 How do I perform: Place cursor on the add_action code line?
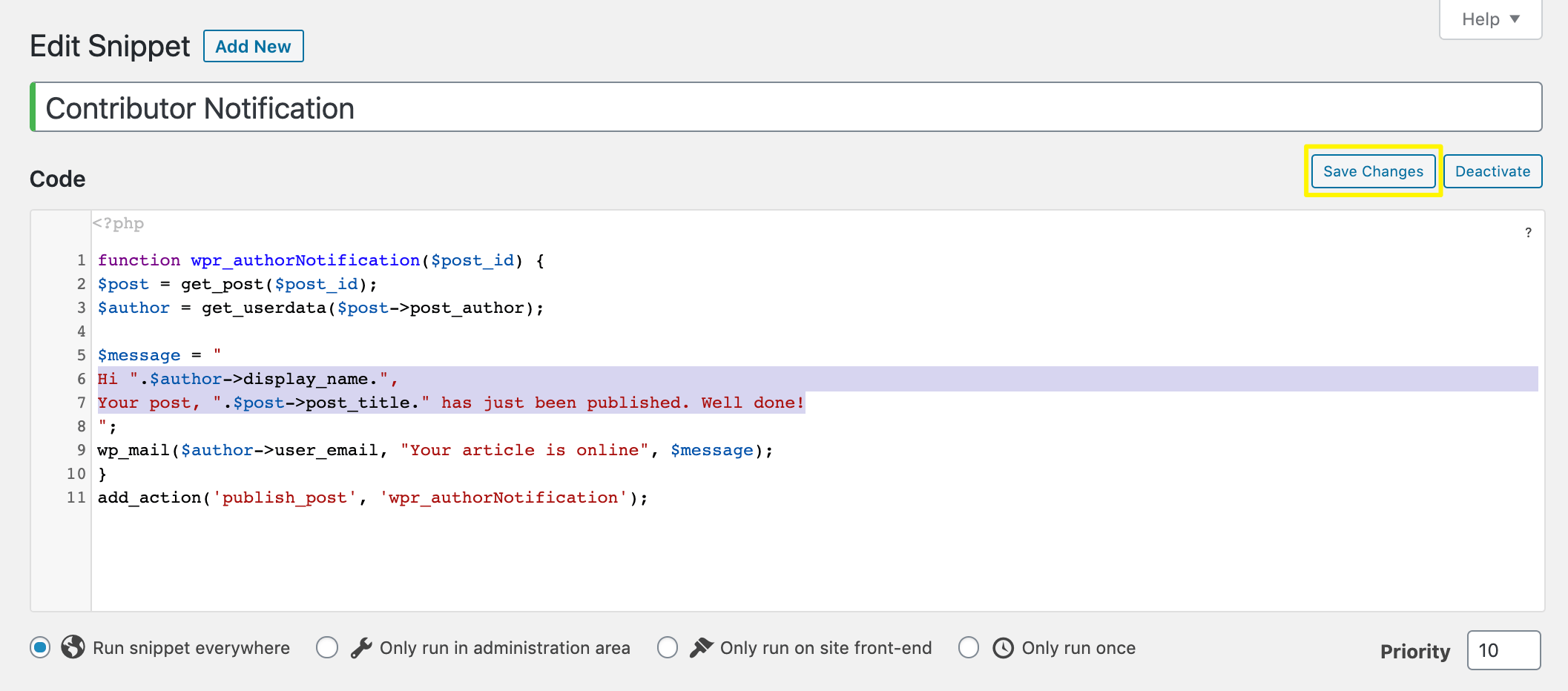click(x=372, y=497)
